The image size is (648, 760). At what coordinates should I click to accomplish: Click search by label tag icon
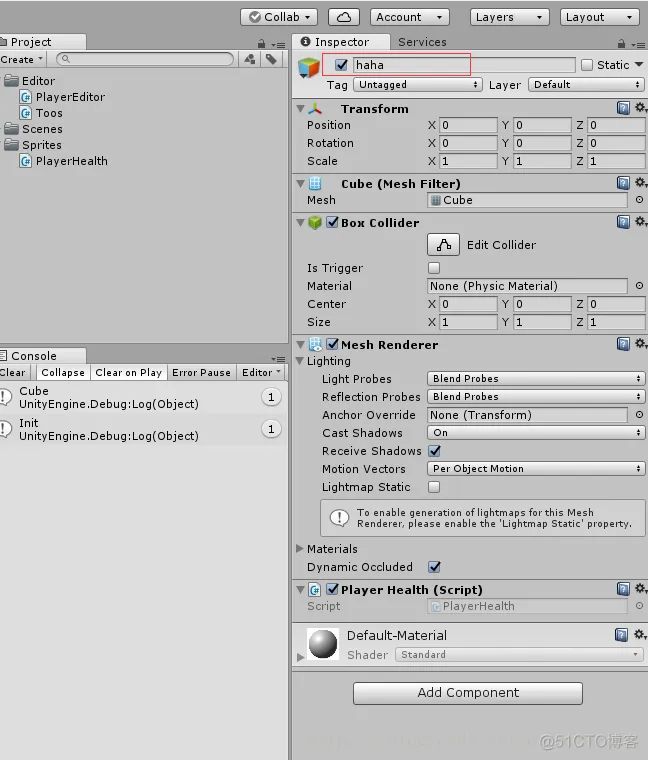point(271,59)
